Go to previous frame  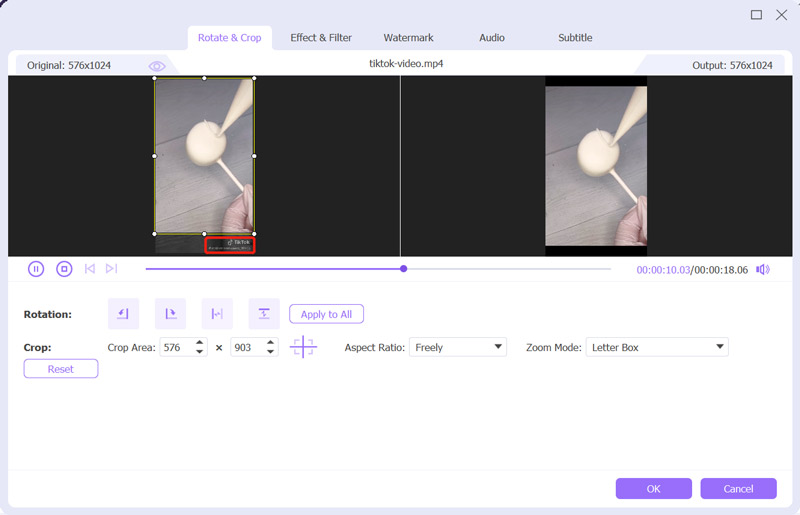click(x=90, y=268)
